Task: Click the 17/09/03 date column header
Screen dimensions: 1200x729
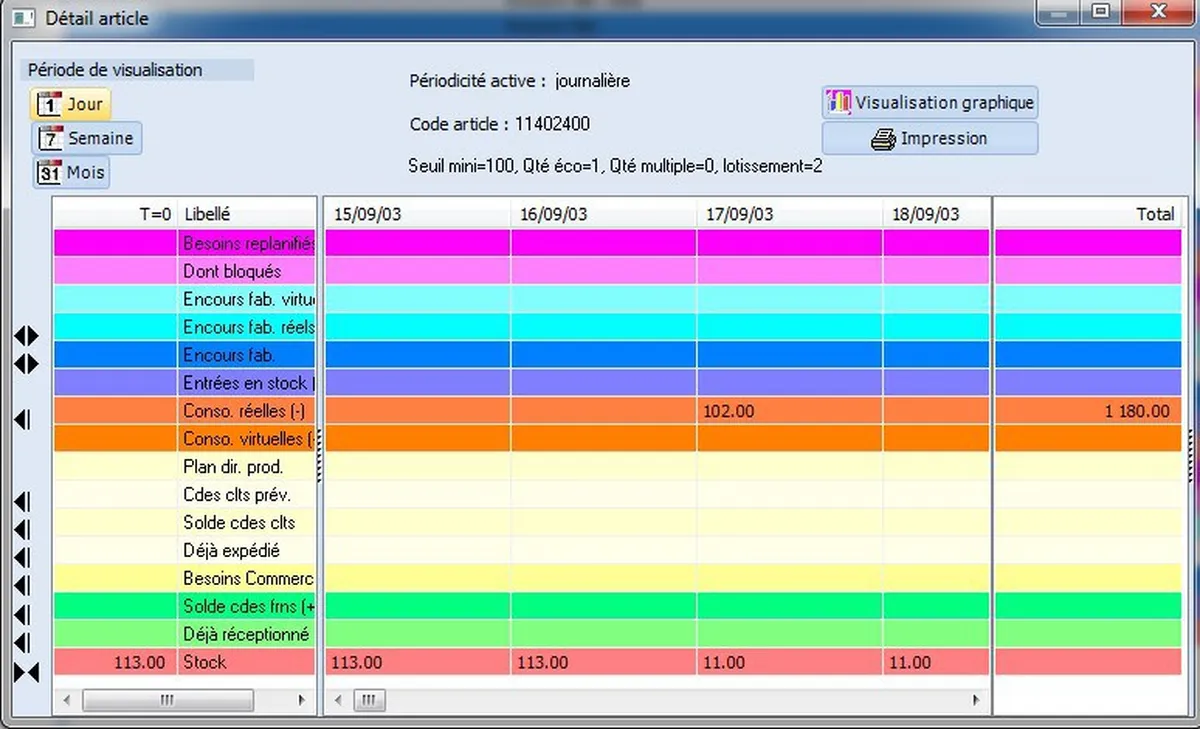Action: point(790,214)
